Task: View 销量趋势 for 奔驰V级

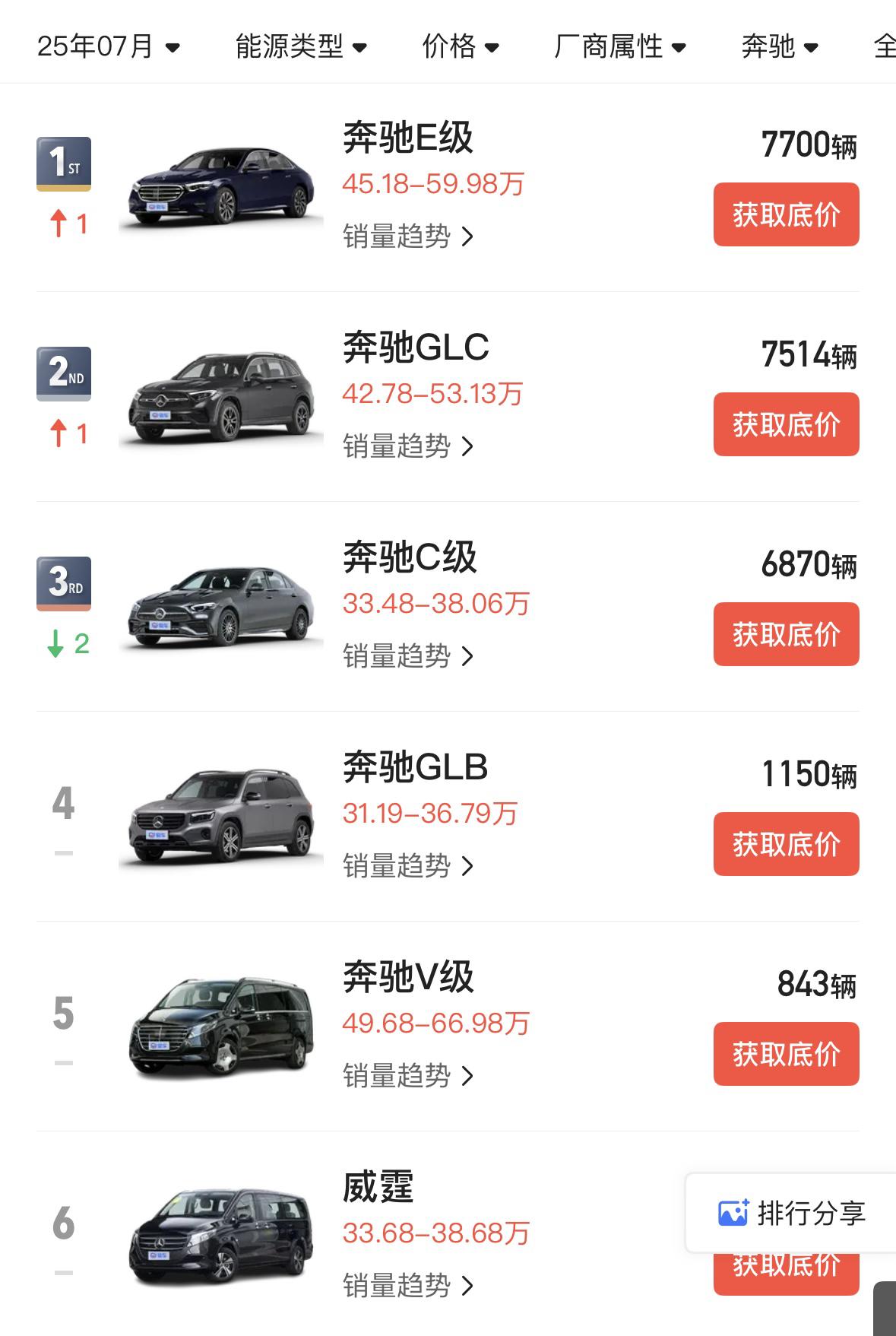Action: [408, 1075]
